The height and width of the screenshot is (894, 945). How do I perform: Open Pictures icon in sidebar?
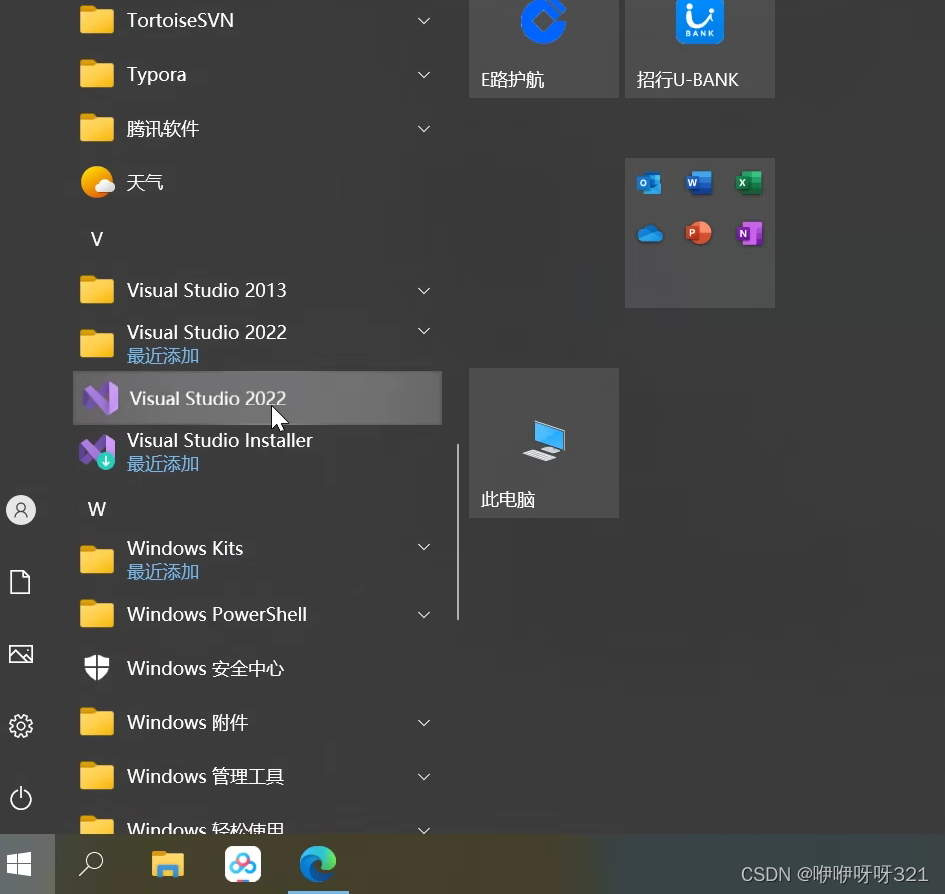pyautogui.click(x=21, y=654)
